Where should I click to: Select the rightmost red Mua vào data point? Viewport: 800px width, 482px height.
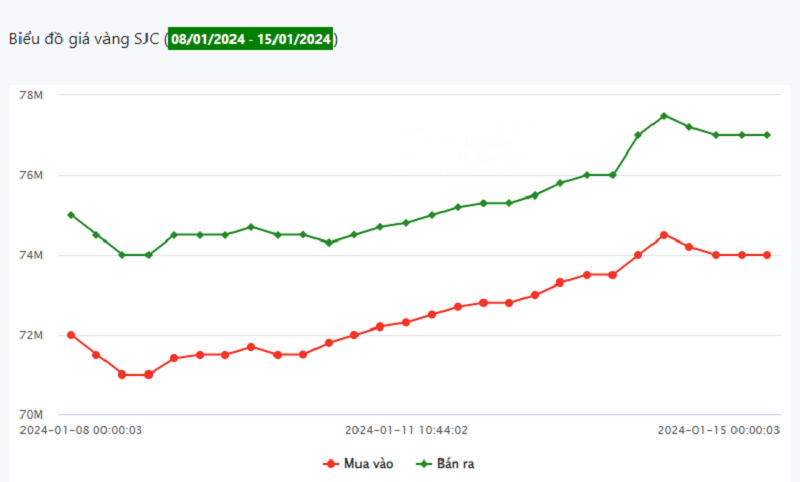[x=767, y=255]
